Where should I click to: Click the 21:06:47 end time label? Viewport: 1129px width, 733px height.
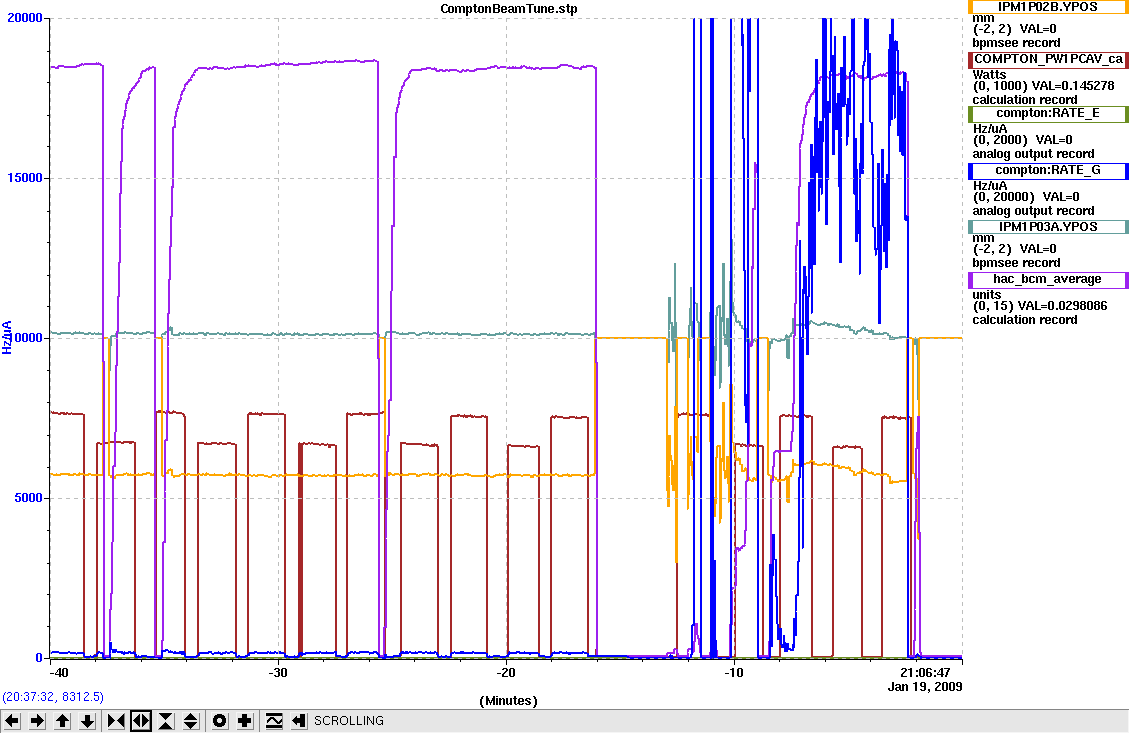[x=925, y=673]
